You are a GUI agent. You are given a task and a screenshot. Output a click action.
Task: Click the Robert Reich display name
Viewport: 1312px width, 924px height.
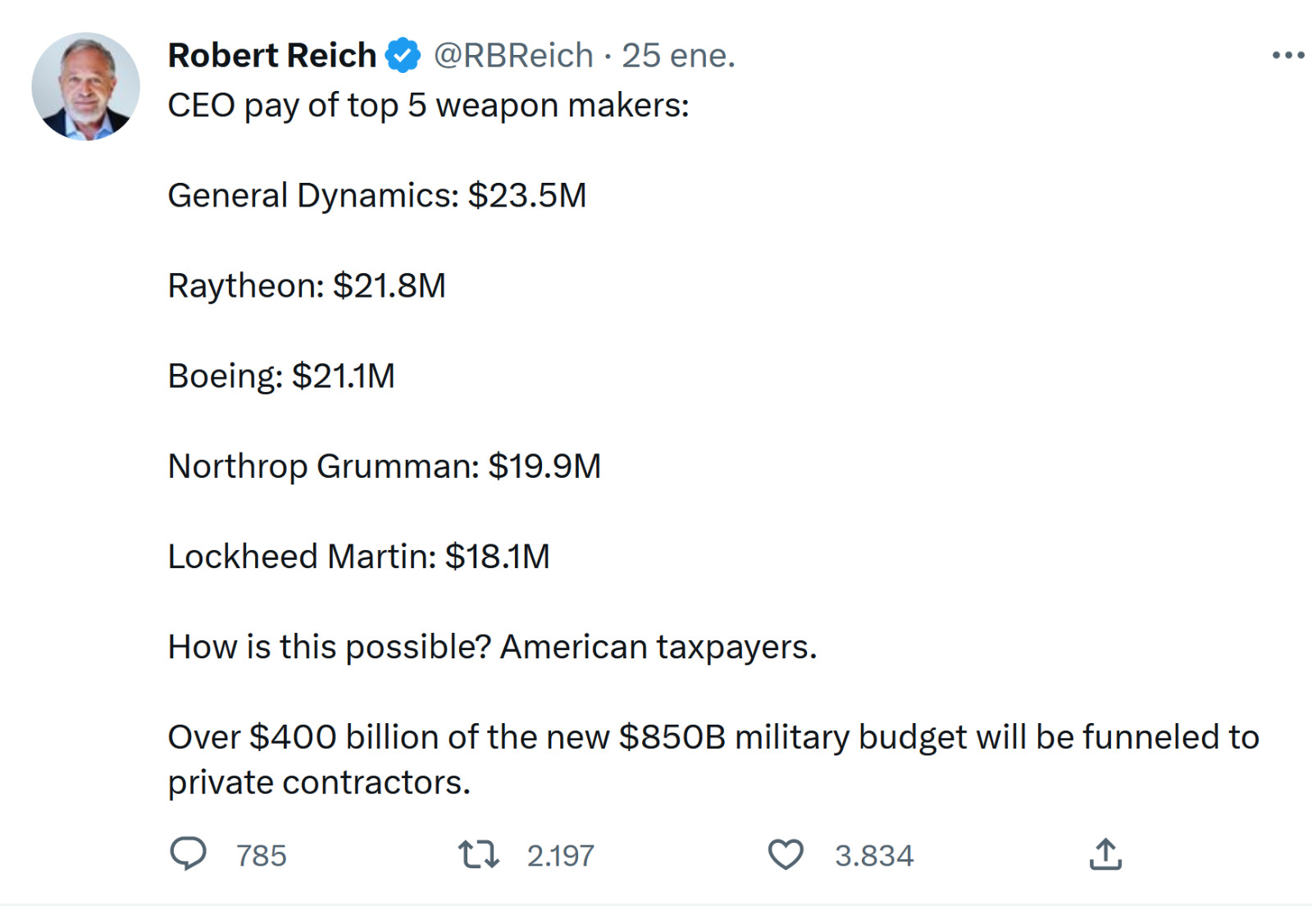pyautogui.click(x=271, y=56)
